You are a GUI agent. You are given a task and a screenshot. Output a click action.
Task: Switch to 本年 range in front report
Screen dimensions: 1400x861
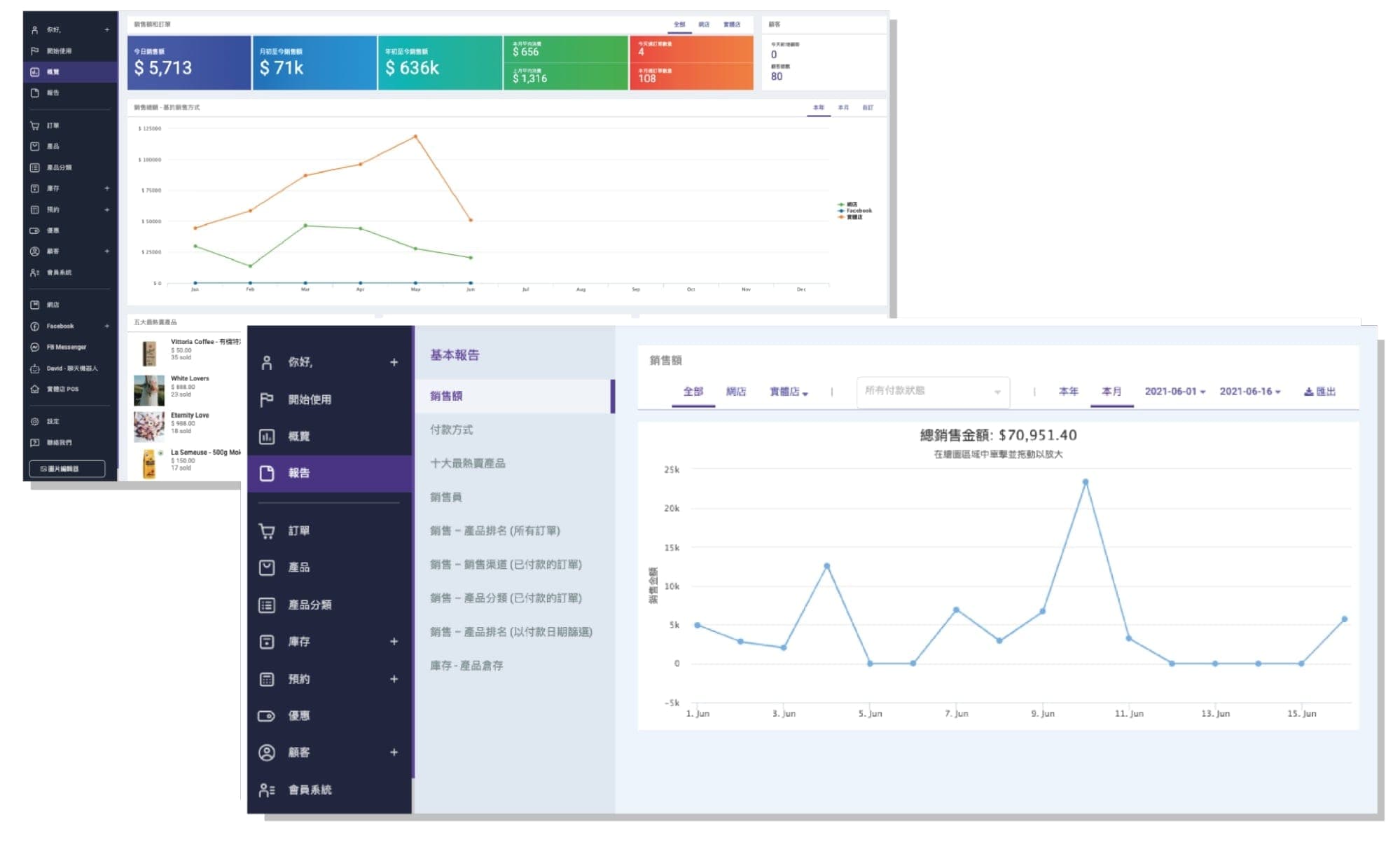point(1068,392)
